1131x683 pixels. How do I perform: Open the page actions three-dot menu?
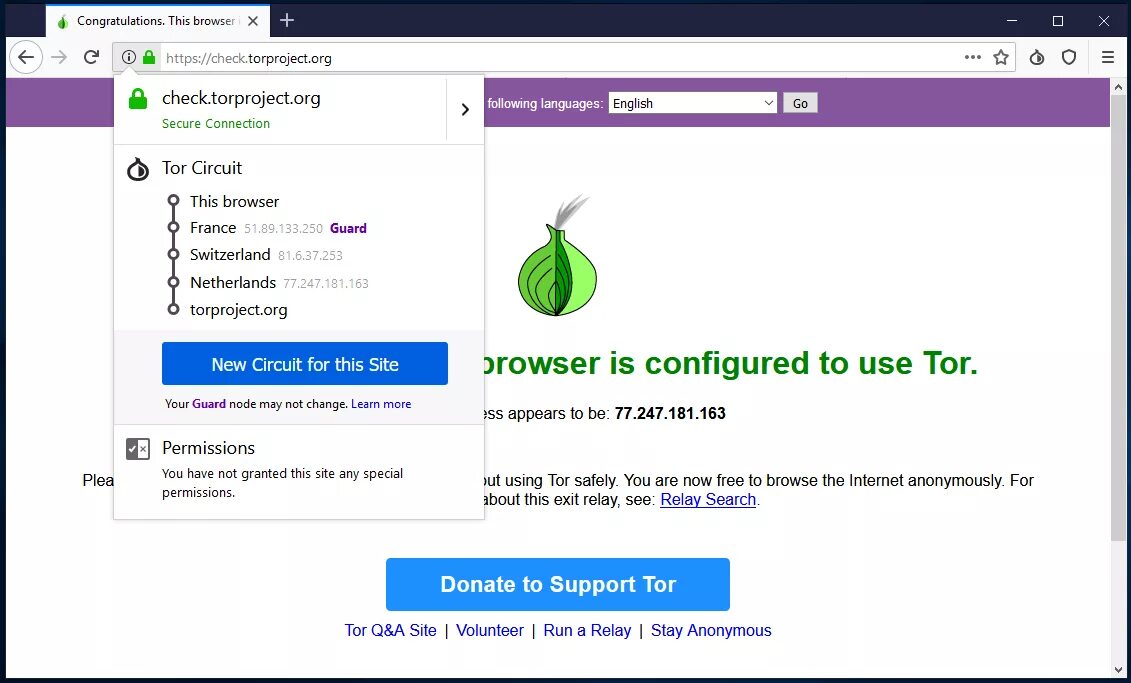point(972,58)
